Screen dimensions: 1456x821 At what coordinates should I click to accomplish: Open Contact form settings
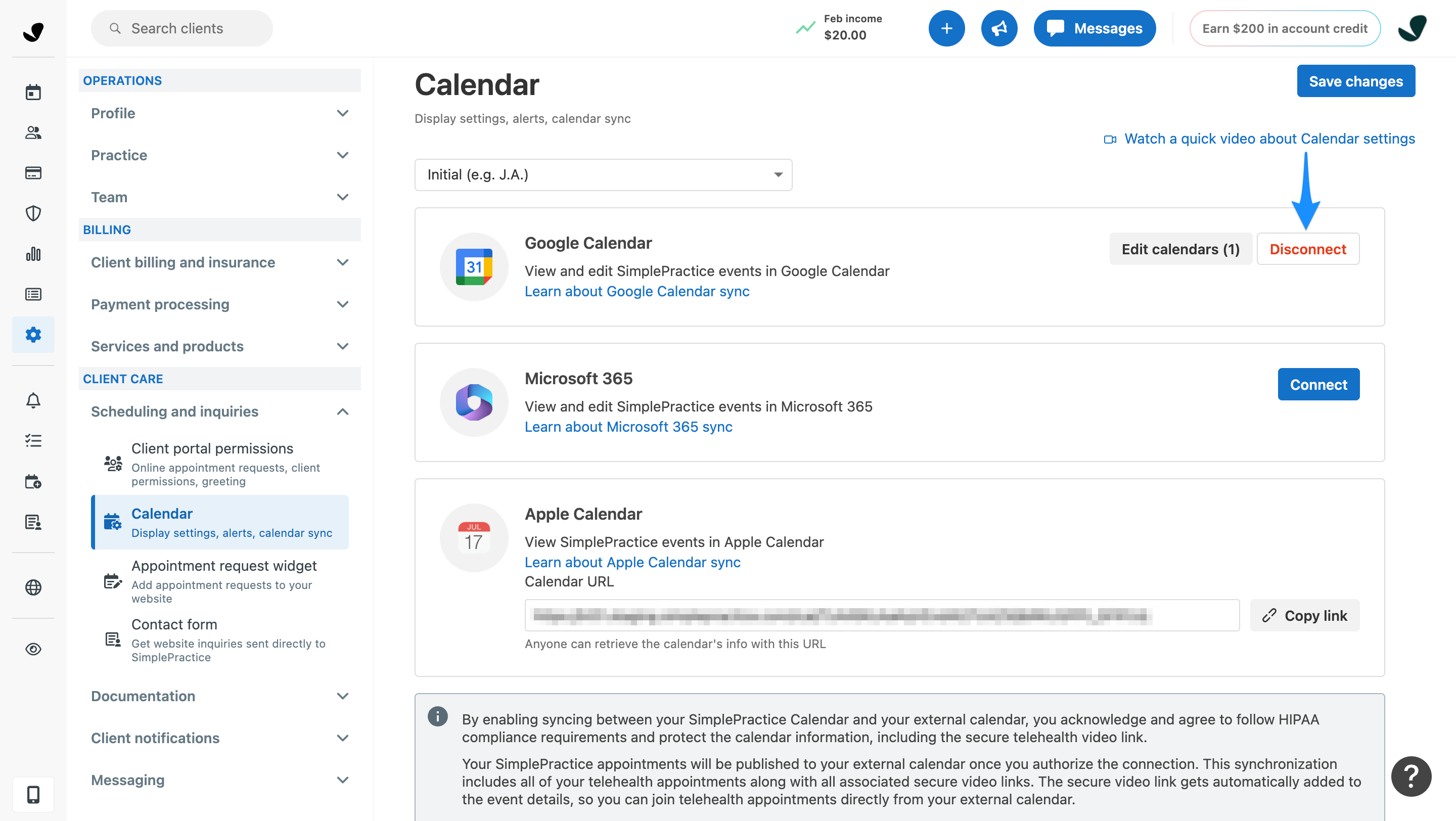(x=220, y=640)
